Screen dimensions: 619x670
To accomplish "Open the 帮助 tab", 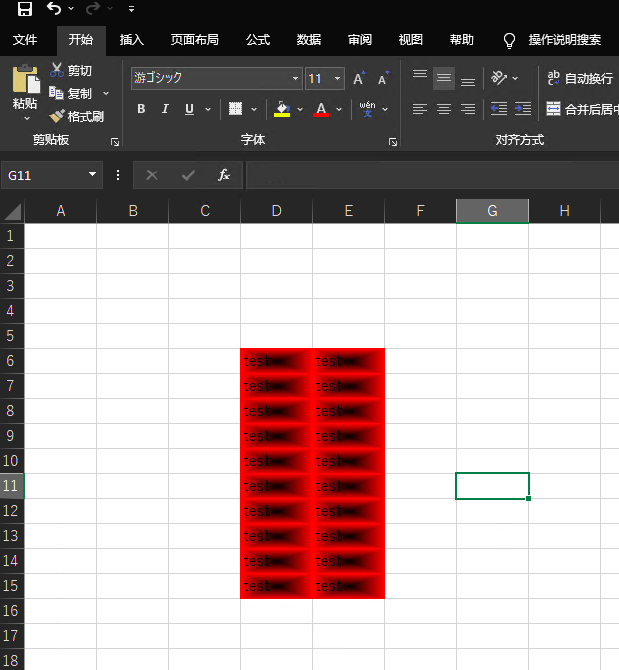I will [x=461, y=40].
